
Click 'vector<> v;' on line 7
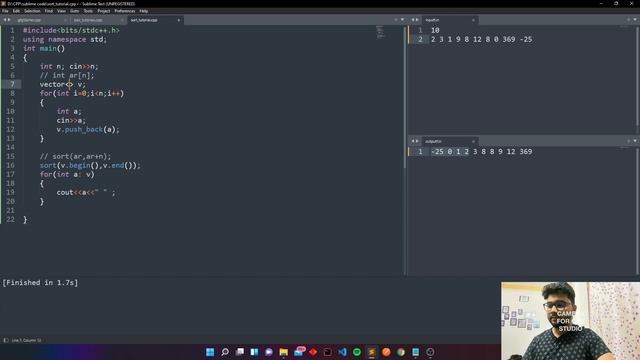(63, 84)
